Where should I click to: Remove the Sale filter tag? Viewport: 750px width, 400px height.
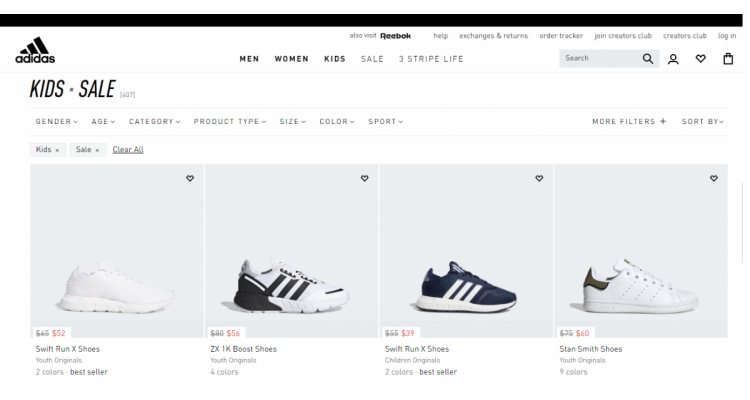[97, 150]
